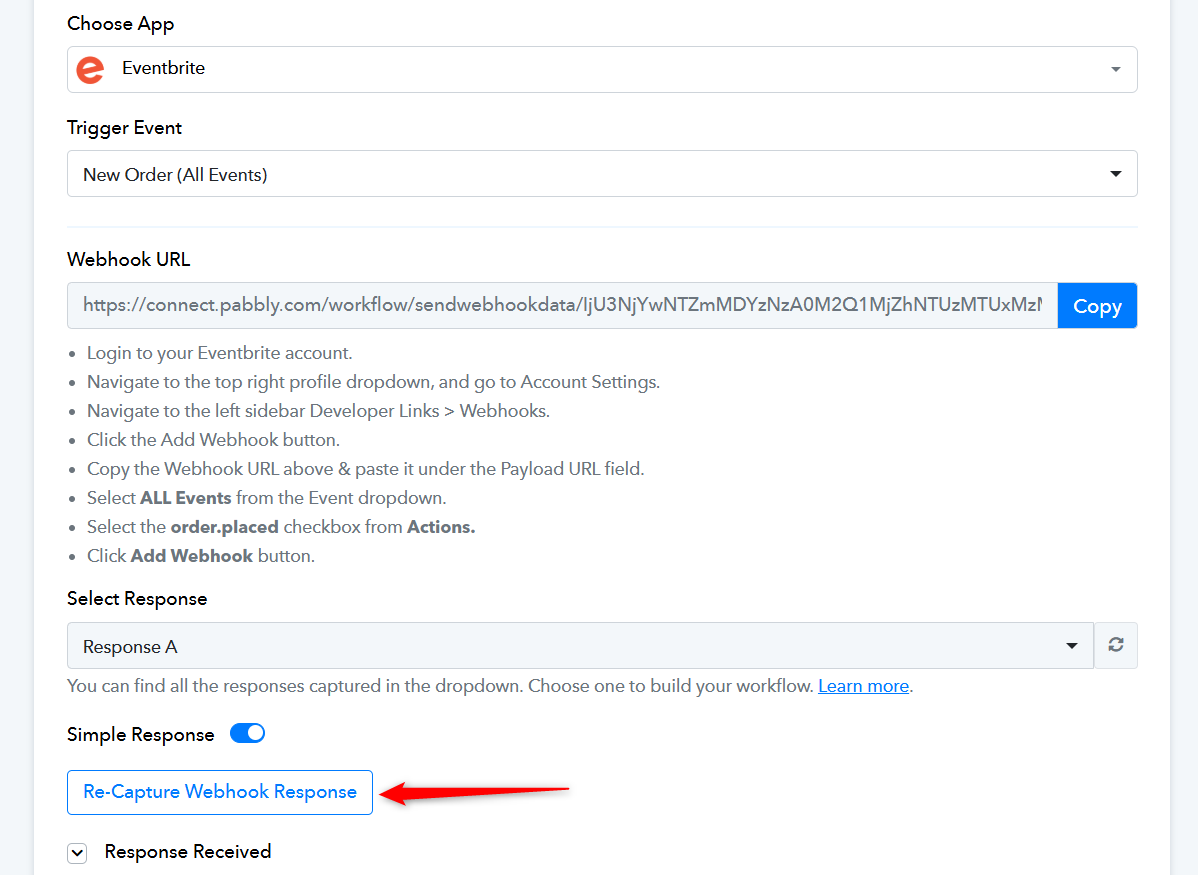Click the Choose App label

tap(121, 24)
